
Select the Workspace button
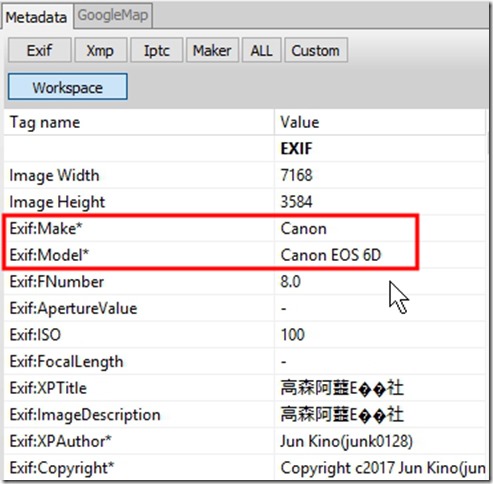(x=68, y=87)
